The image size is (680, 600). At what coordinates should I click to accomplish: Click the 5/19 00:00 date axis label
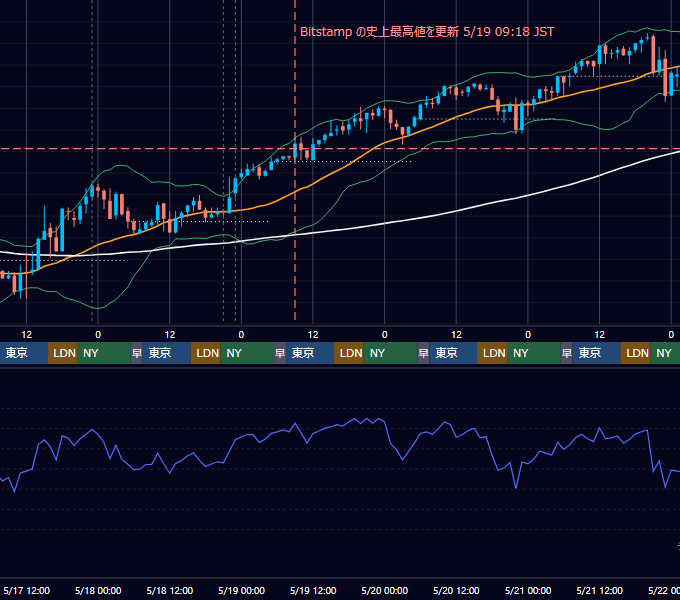point(241,590)
